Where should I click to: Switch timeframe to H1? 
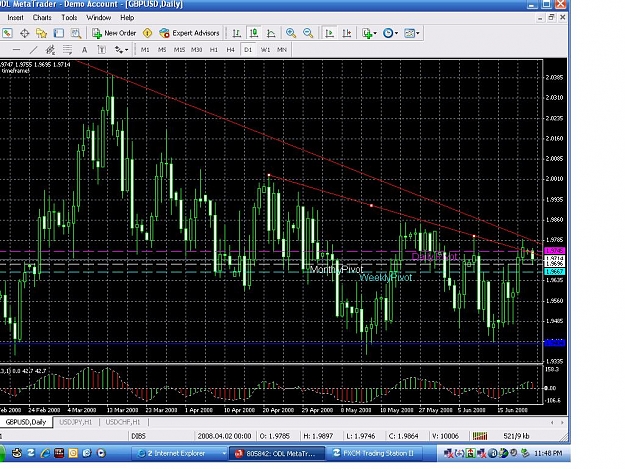[214, 50]
